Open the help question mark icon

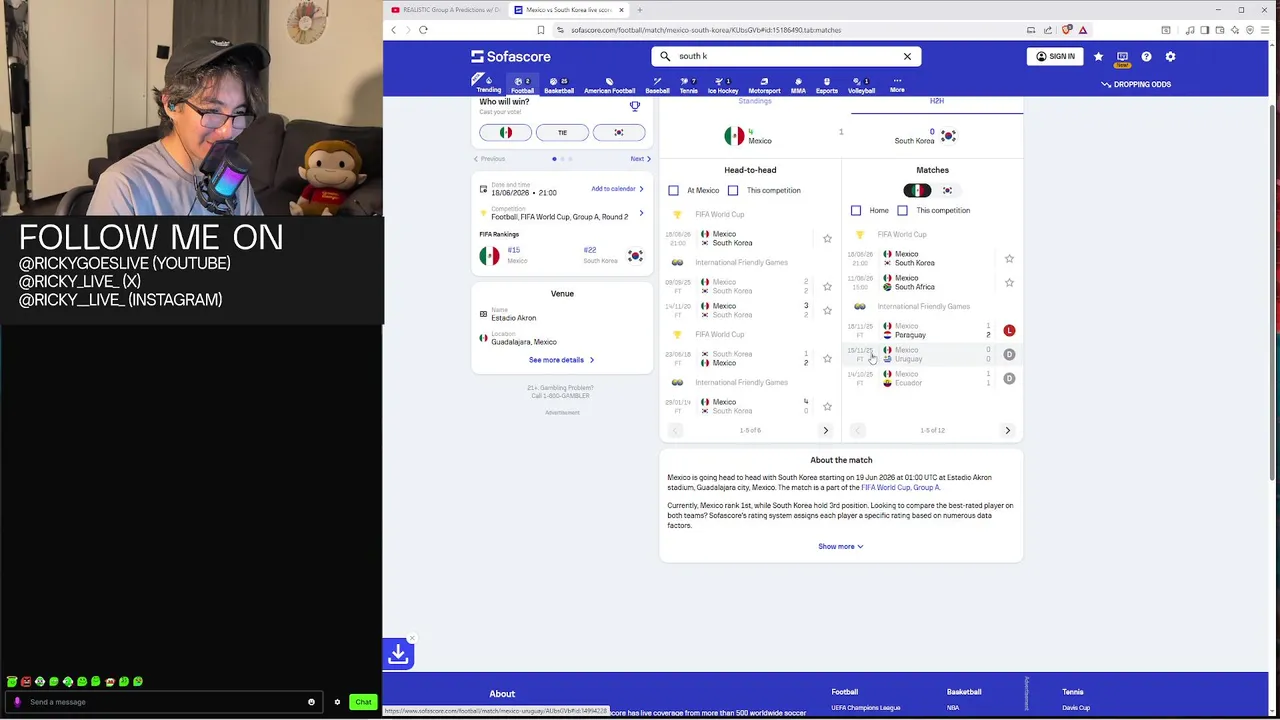pyautogui.click(x=1146, y=57)
